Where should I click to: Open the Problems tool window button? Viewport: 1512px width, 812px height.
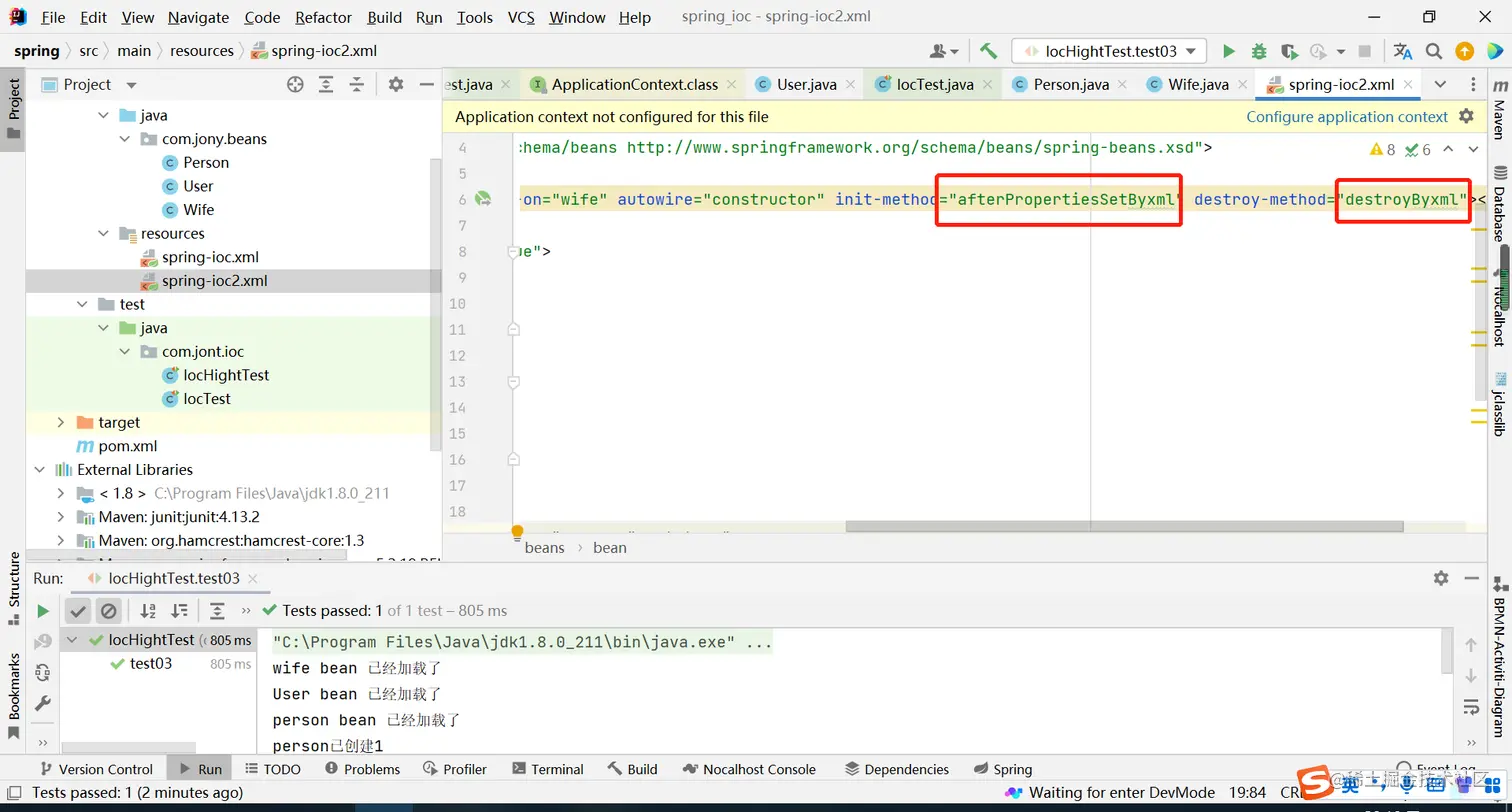point(363,769)
